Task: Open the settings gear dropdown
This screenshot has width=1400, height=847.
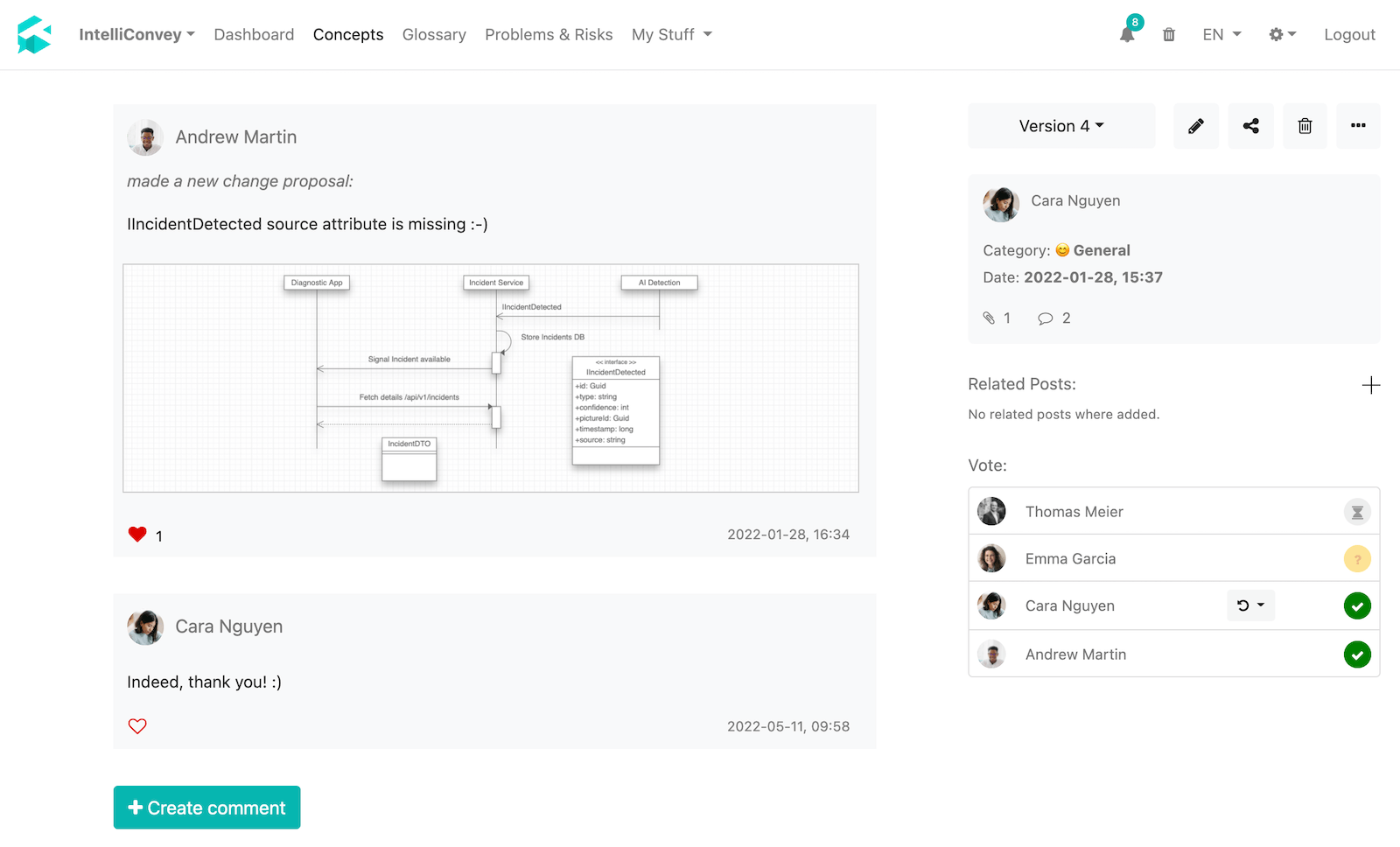Action: coord(1282,34)
